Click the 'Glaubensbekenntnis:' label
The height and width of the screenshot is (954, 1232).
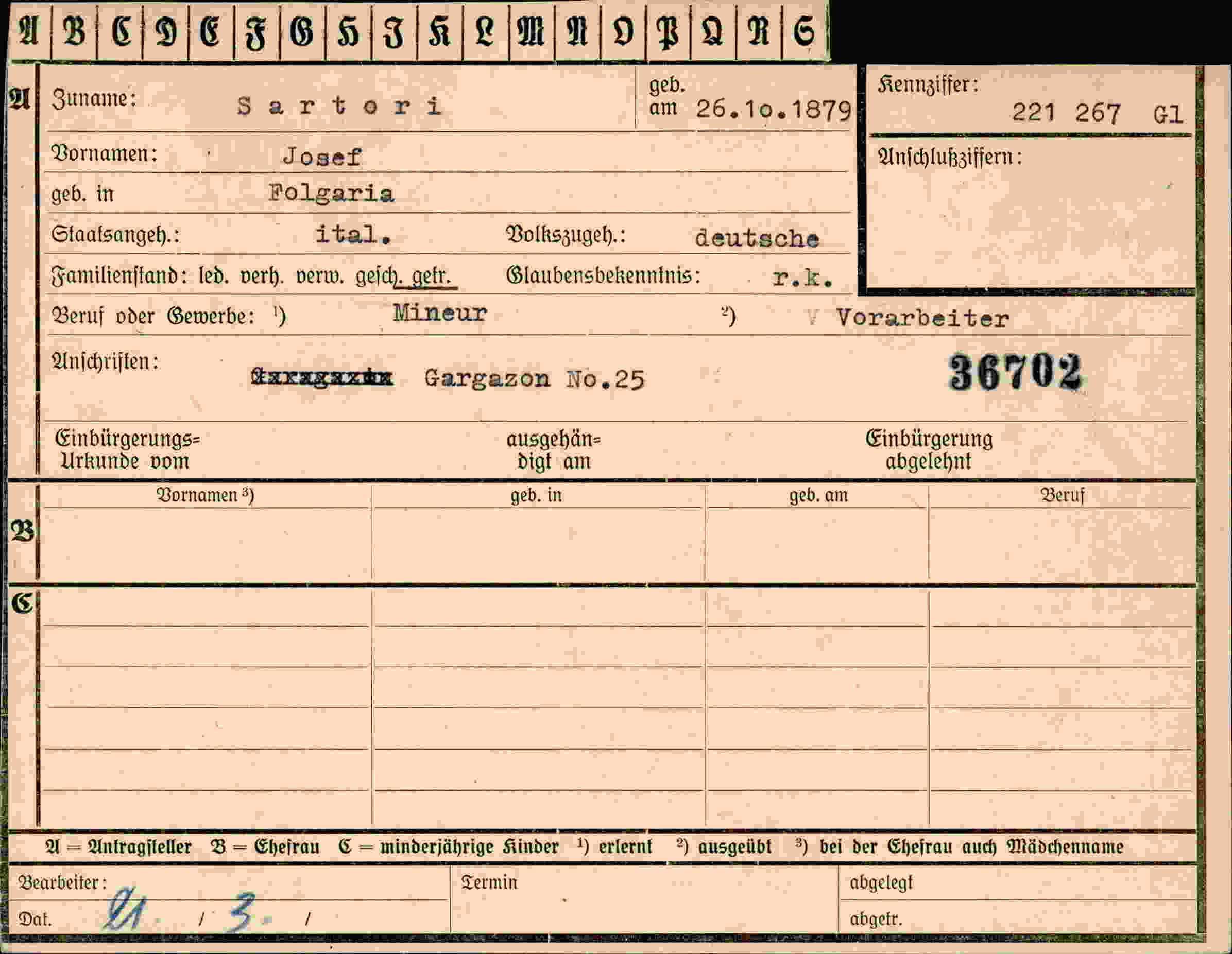click(604, 276)
